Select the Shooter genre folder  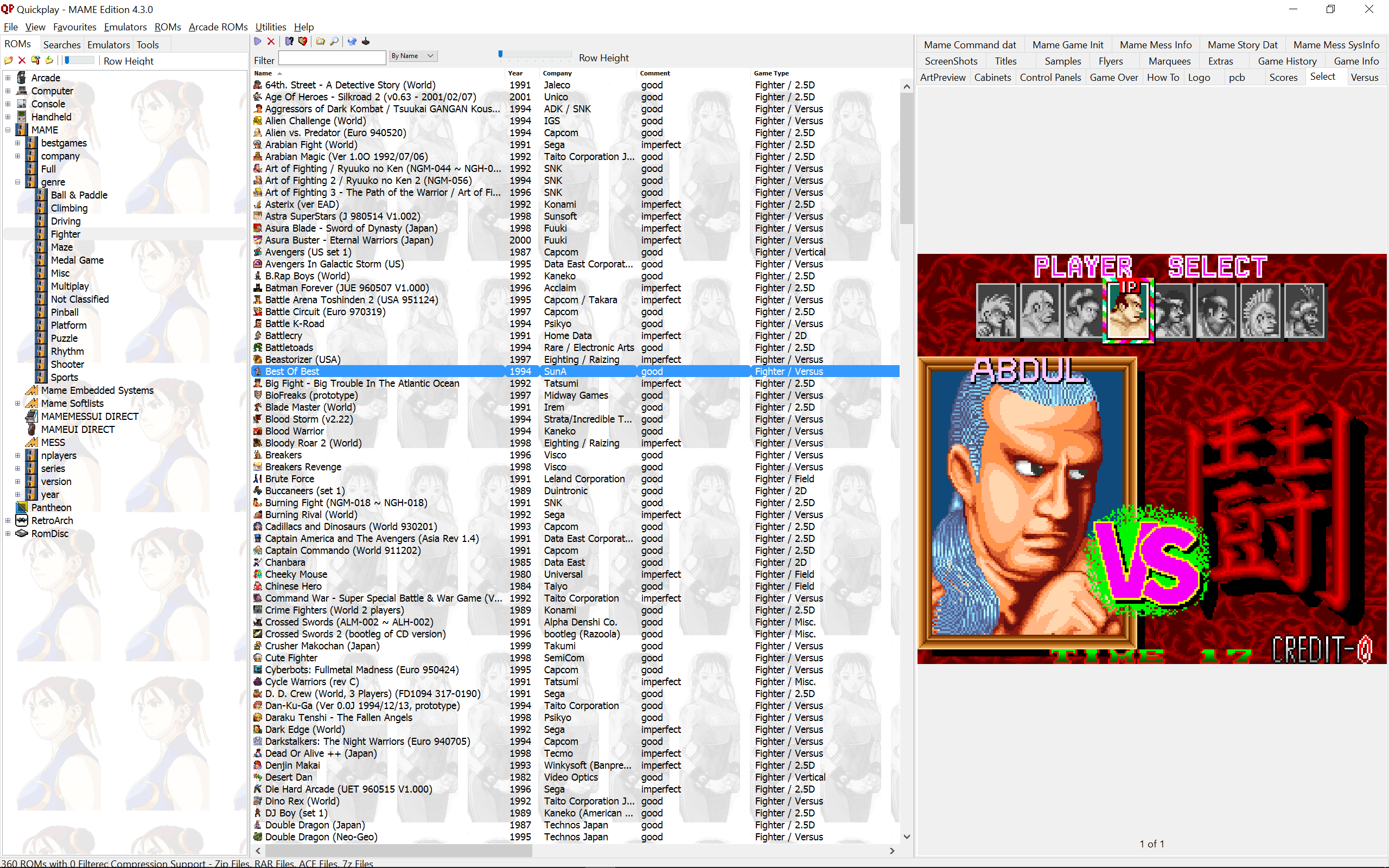click(x=67, y=364)
